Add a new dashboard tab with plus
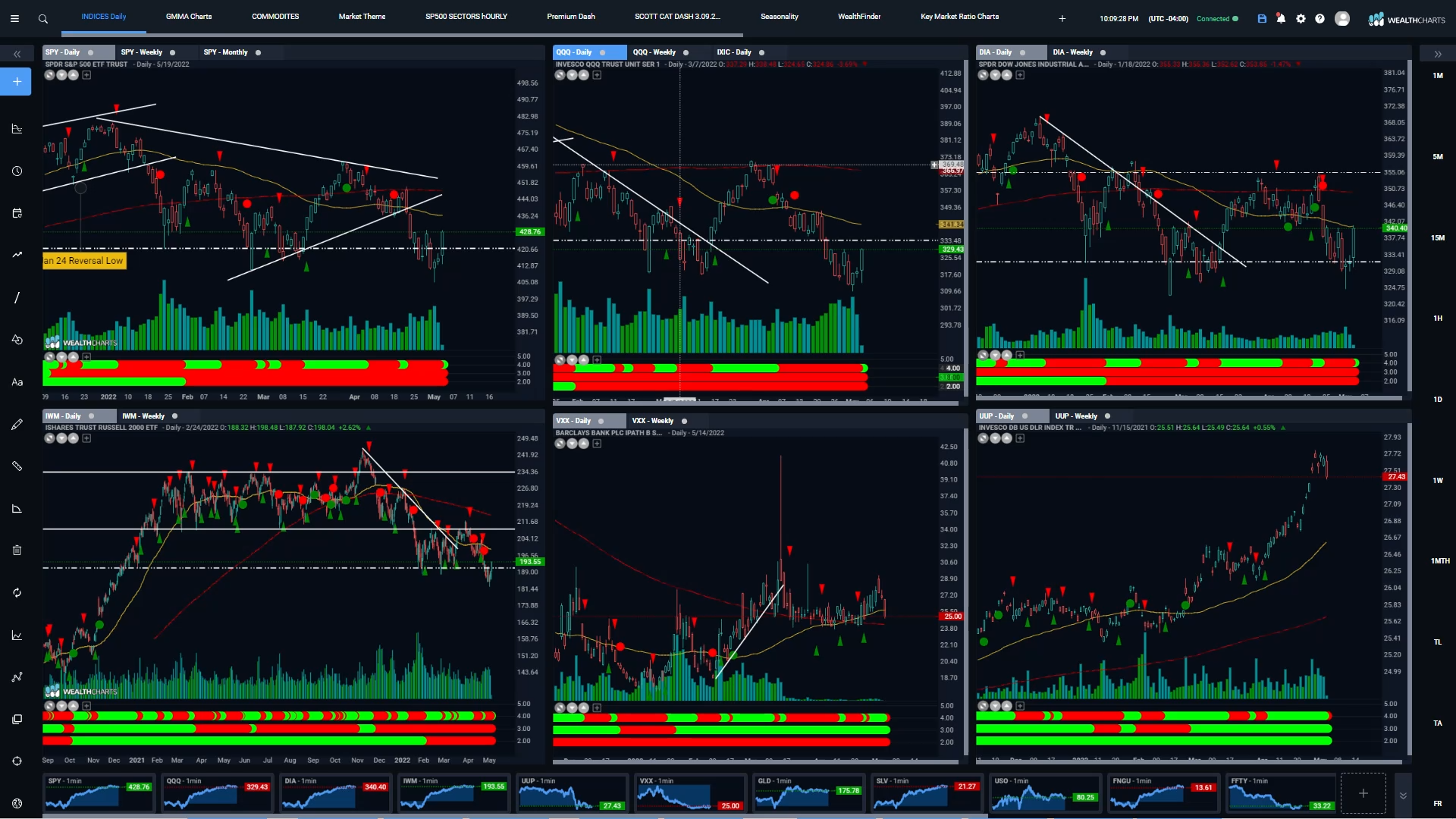Screen dimensions: 1456x819 [1062, 19]
